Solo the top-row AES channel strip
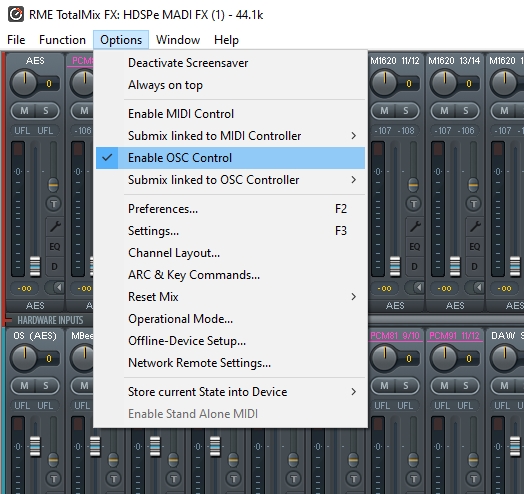The image size is (524, 494). click(x=46, y=111)
